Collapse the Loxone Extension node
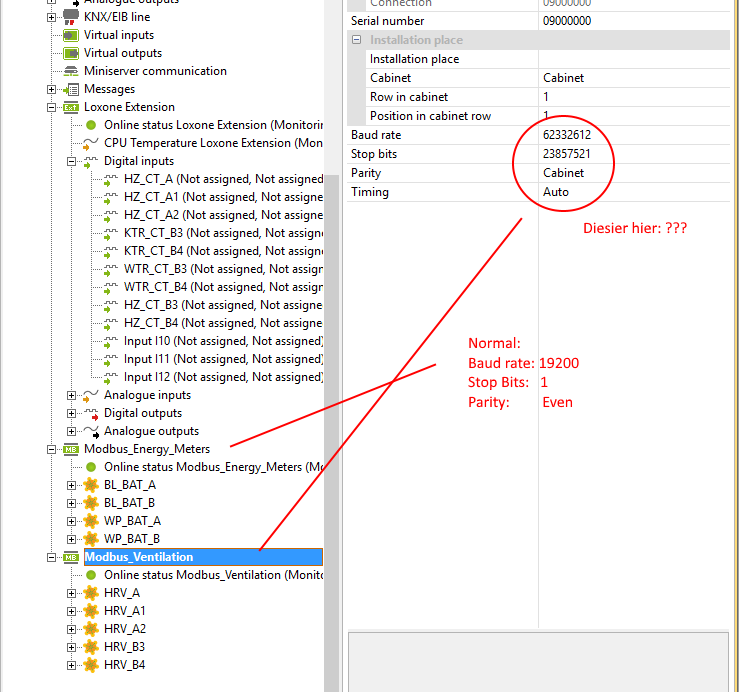 click(x=51, y=107)
